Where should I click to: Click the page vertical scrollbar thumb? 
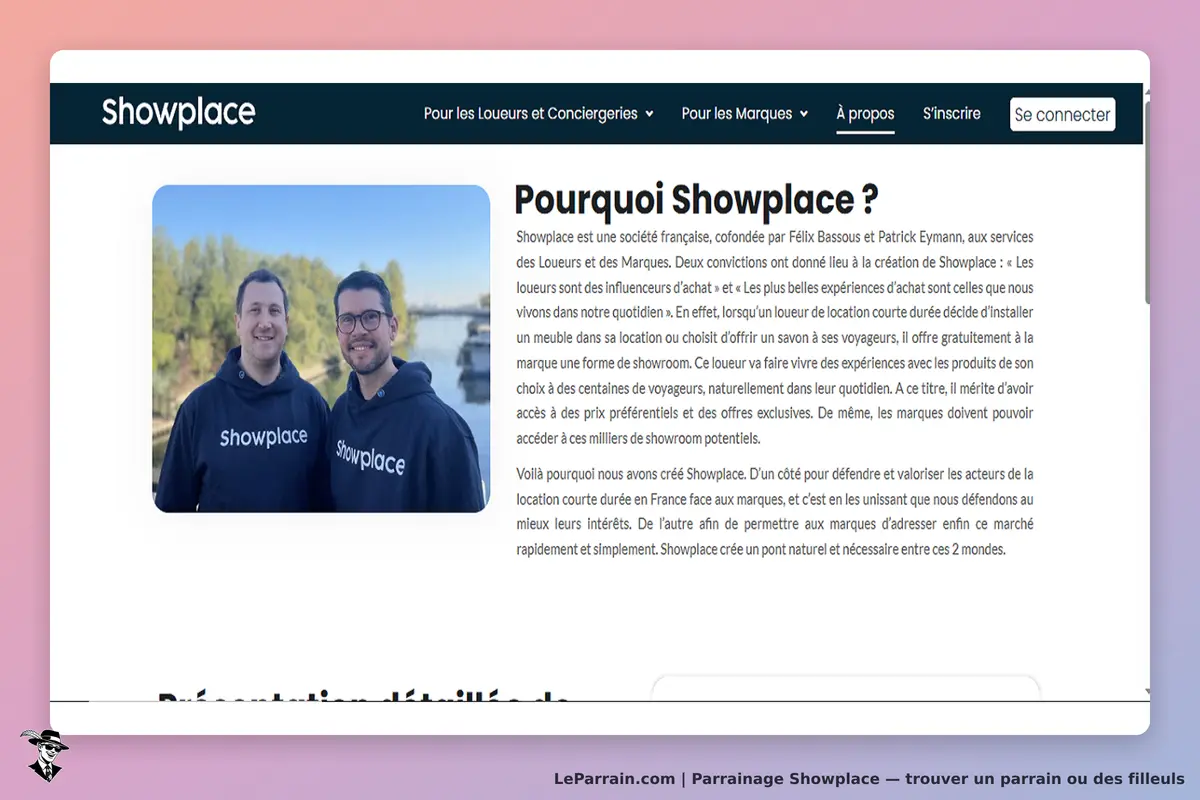tap(1146, 200)
